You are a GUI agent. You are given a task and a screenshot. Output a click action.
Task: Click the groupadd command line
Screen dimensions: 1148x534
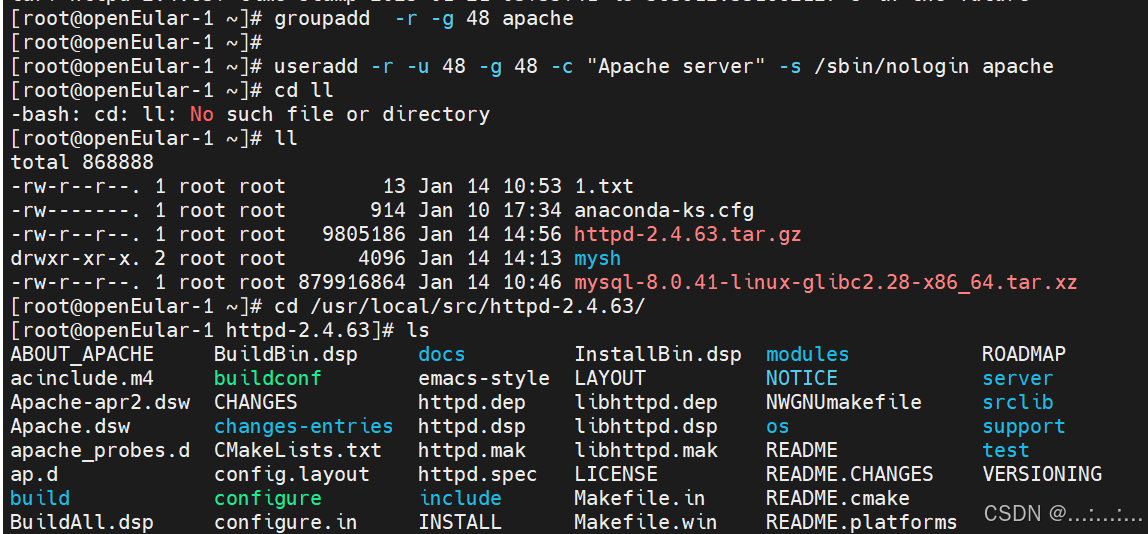tap(292, 18)
